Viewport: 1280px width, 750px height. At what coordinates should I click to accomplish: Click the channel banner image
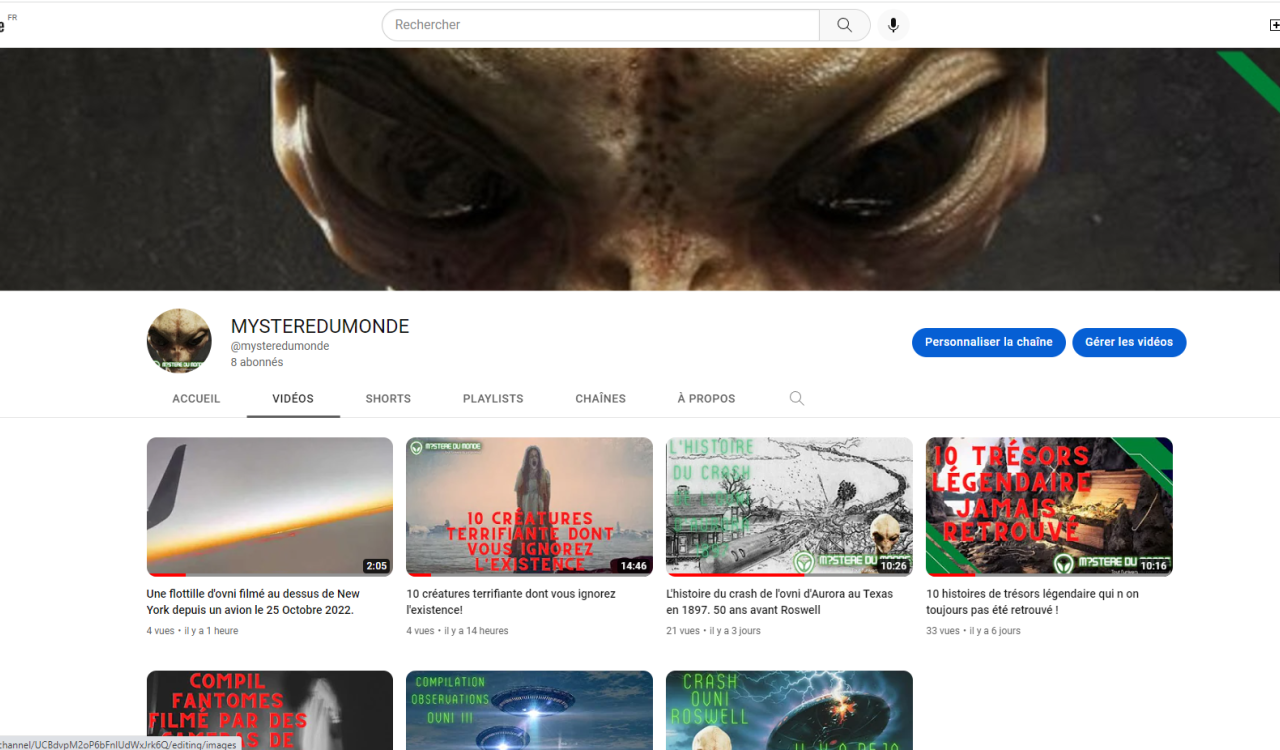point(640,169)
